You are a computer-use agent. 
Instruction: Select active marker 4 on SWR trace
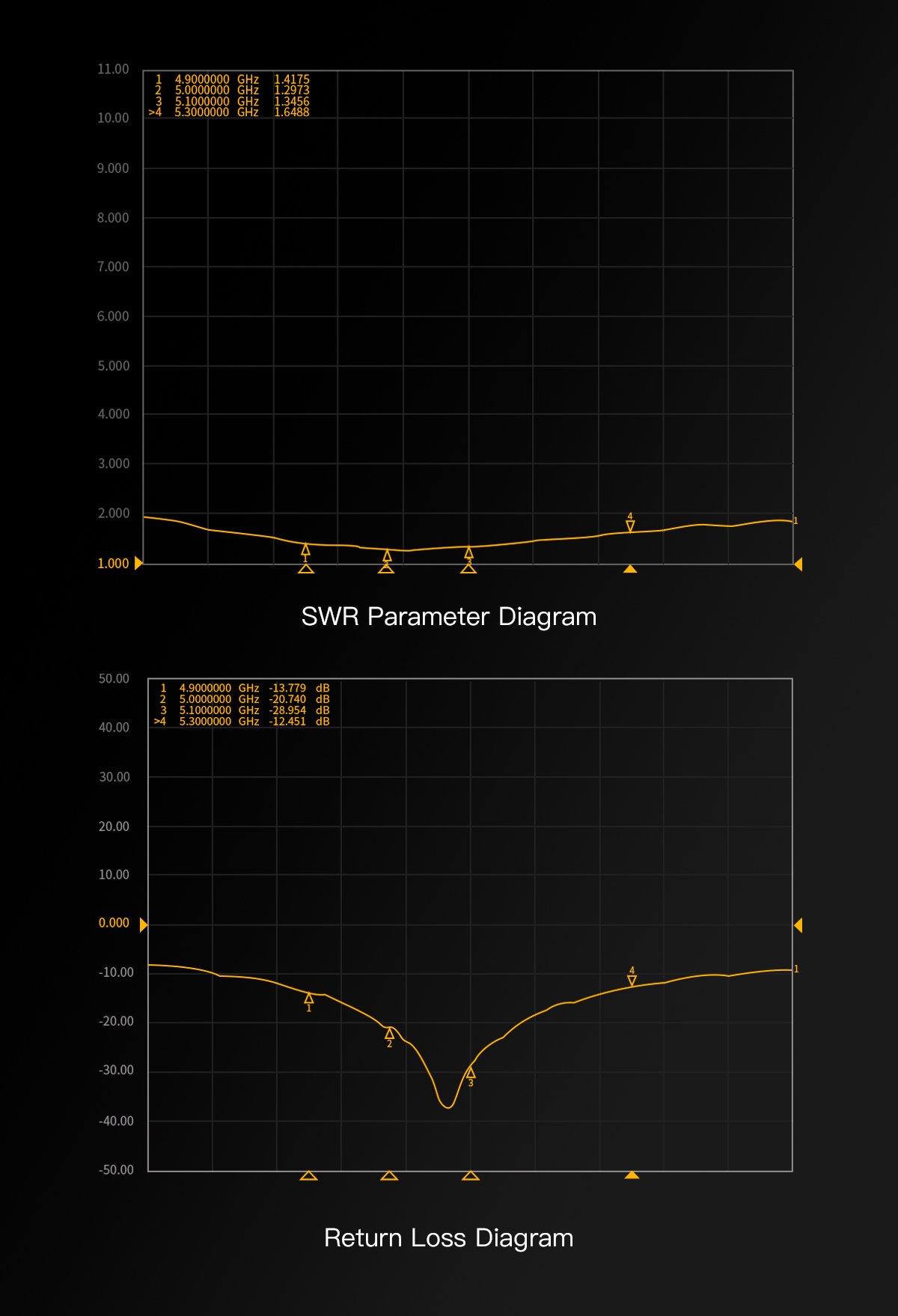click(x=630, y=526)
